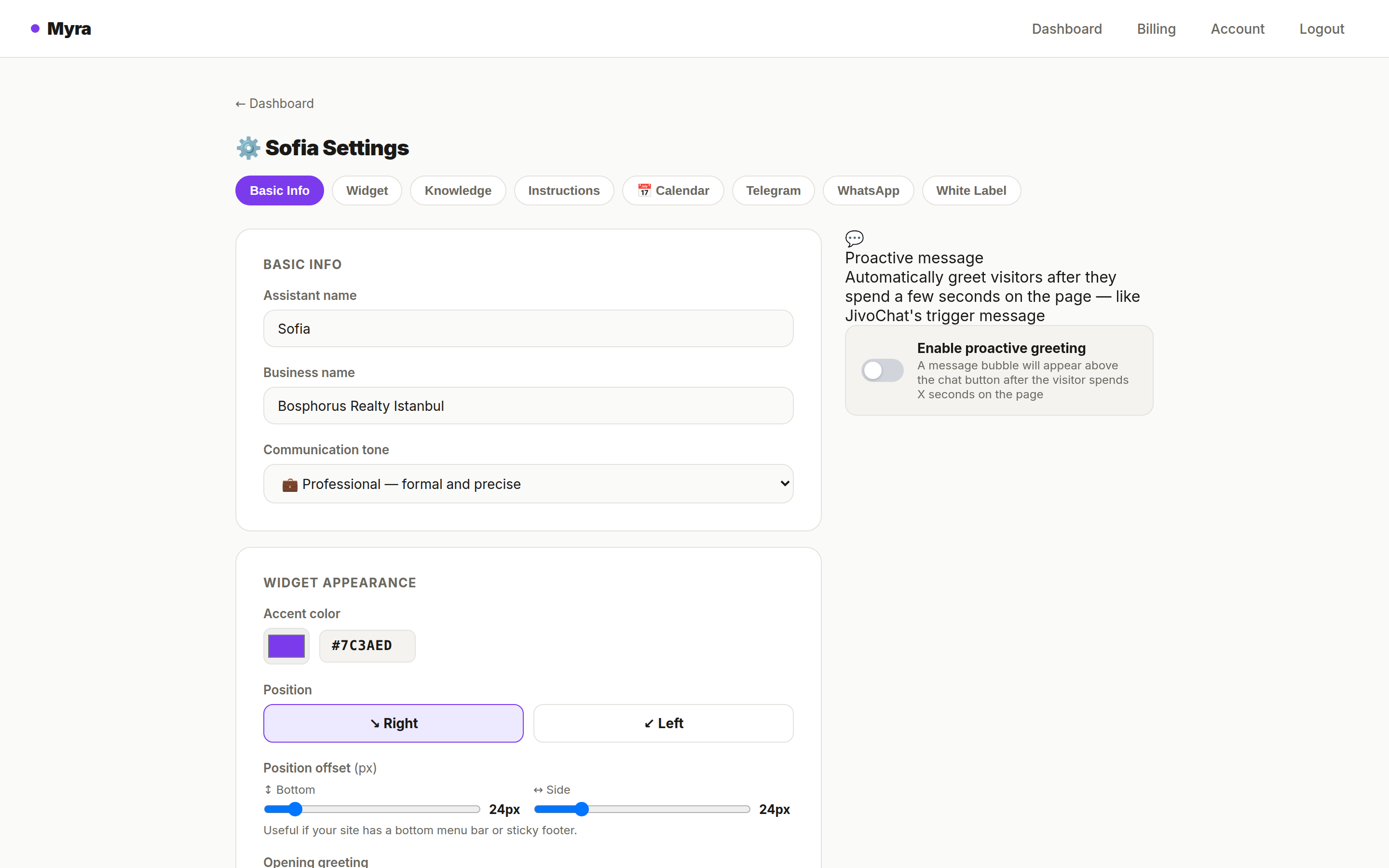This screenshot has height=868, width=1389.
Task: Click the gear icon beside Sofia Settings
Action: 248,148
